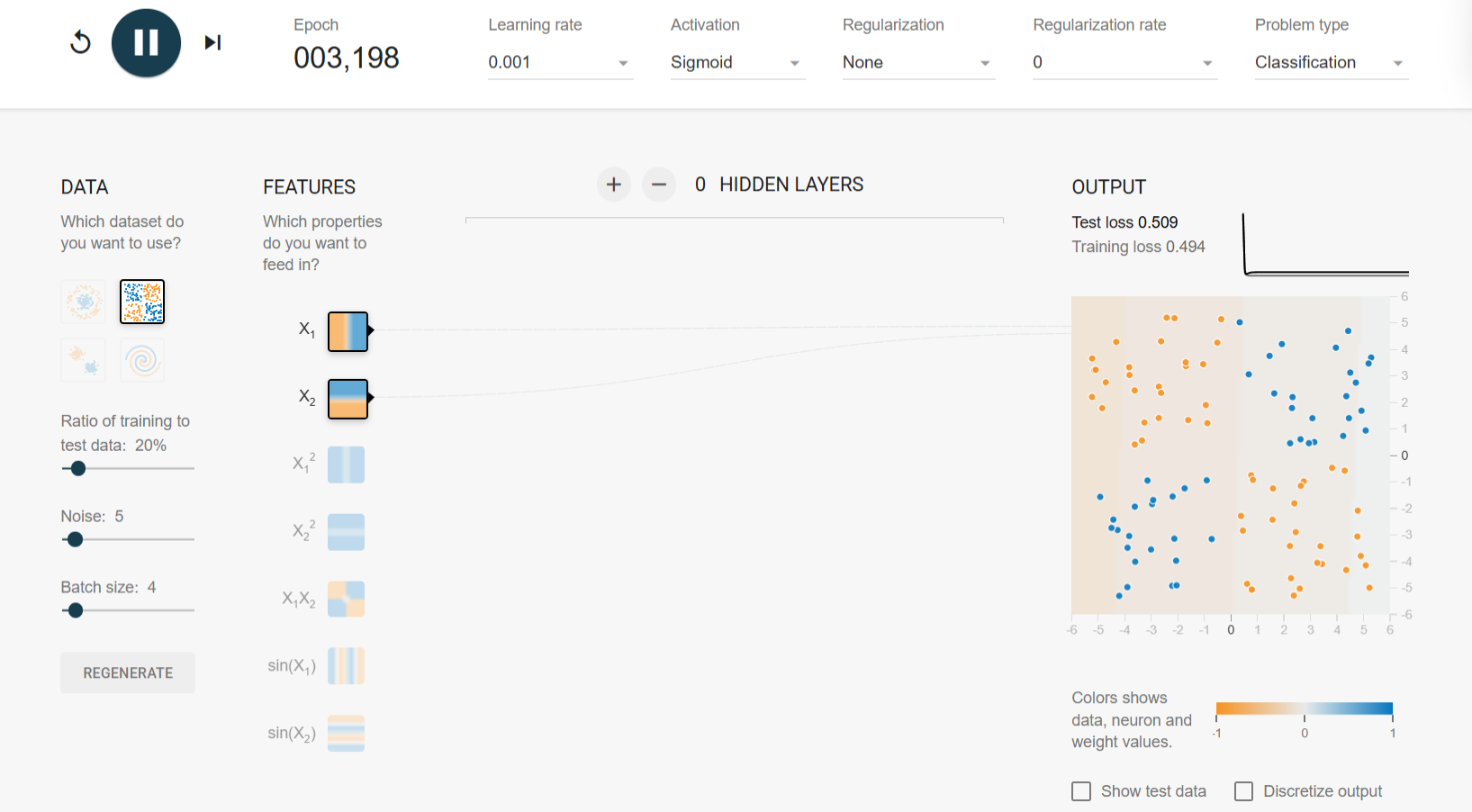1472x812 pixels.
Task: Click the Test loss 0.509 text
Action: (1124, 222)
